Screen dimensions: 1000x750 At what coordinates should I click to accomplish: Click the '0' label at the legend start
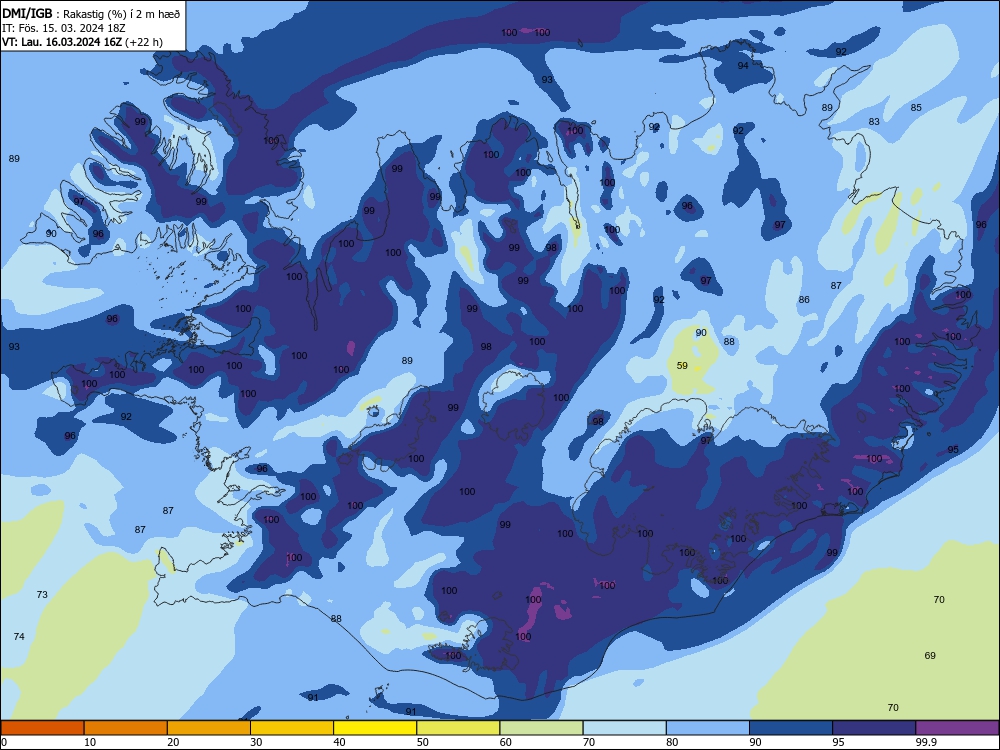(4, 742)
